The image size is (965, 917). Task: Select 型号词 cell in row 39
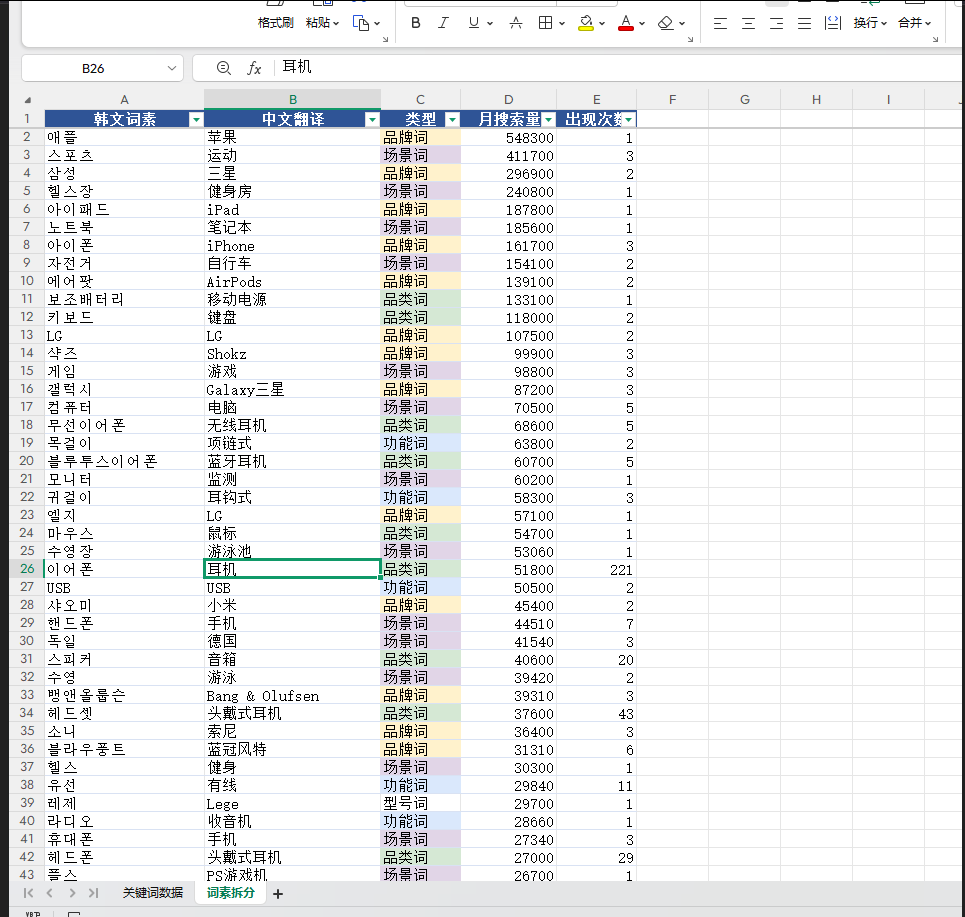click(x=420, y=804)
